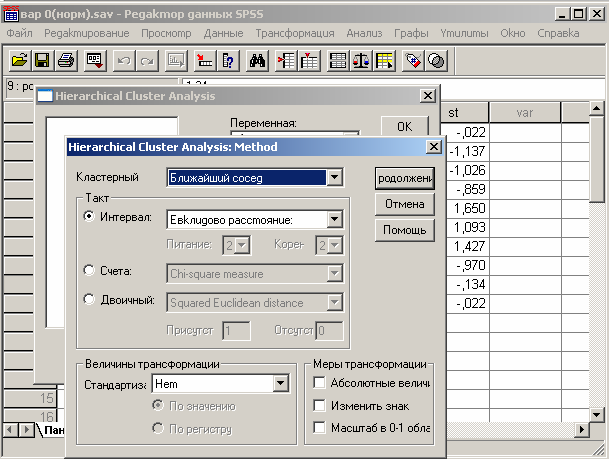Click OK in Hierarchical Cluster Analysis window
Screen dimensions: 609x459
(x=405, y=126)
